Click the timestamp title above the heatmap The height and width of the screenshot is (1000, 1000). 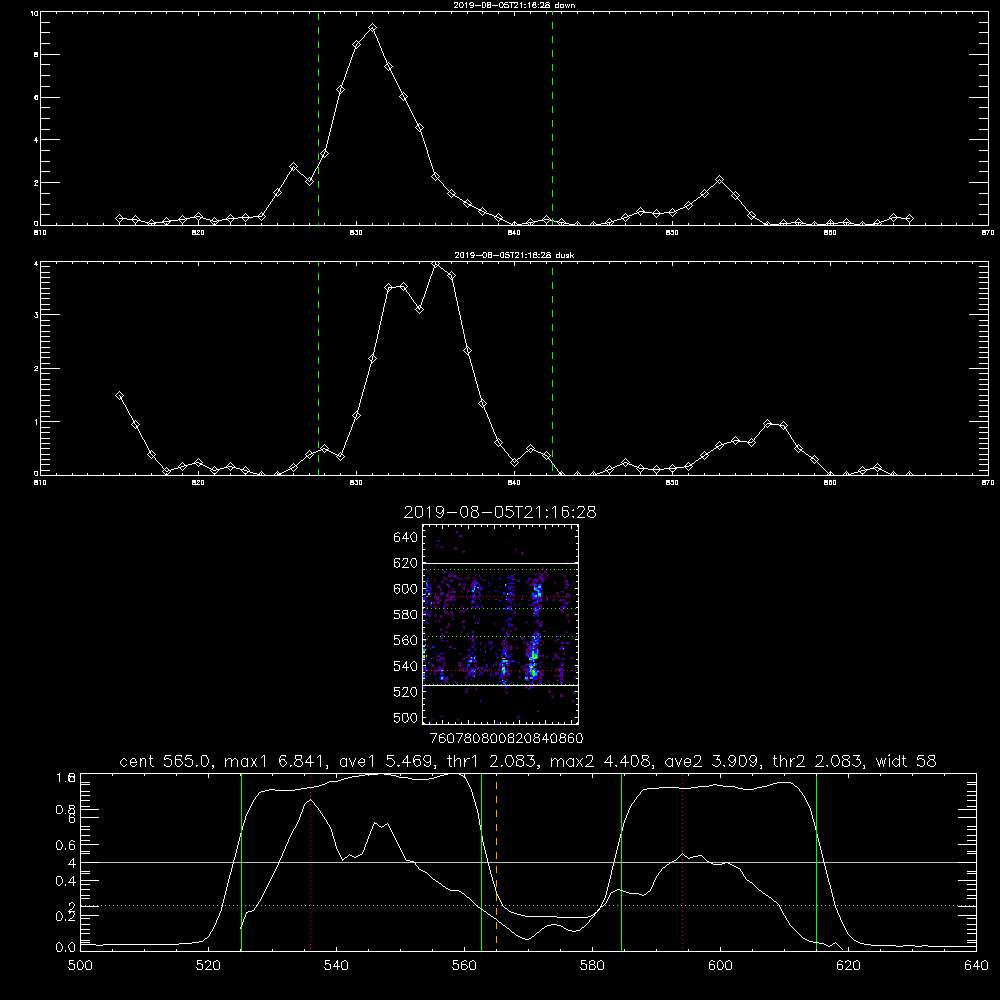(500, 512)
